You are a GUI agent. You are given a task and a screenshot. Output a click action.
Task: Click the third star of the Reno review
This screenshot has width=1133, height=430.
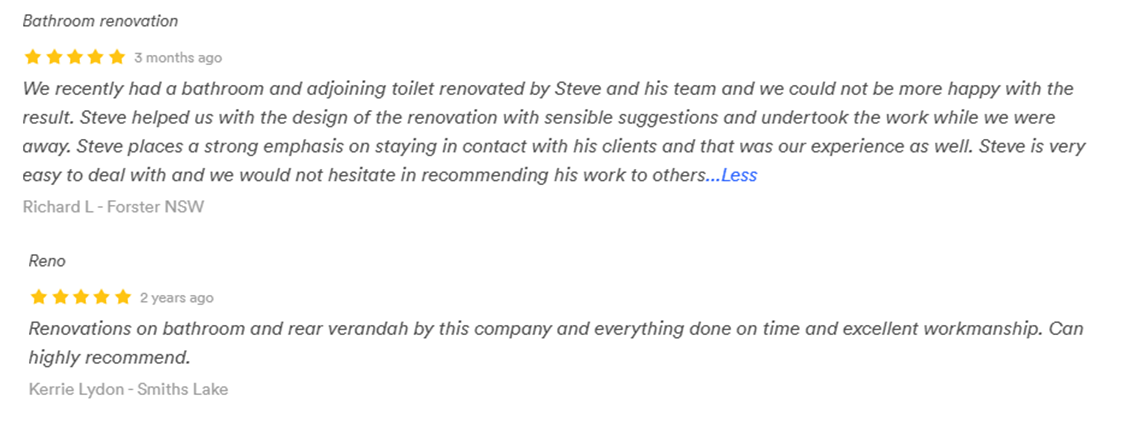tap(81, 297)
